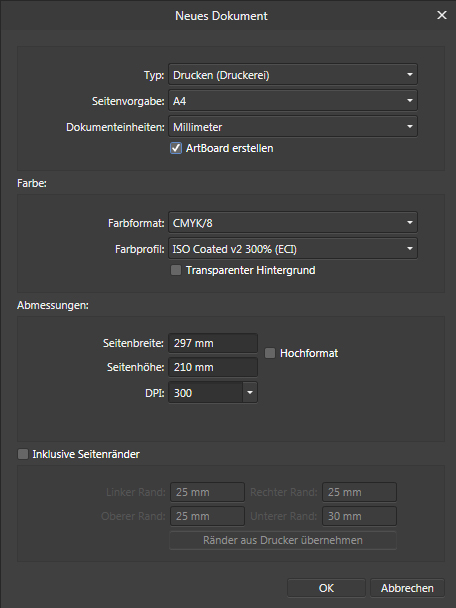Click into the Seitenbreite 297 mm field
This screenshot has width=456, height=608.
pos(213,343)
